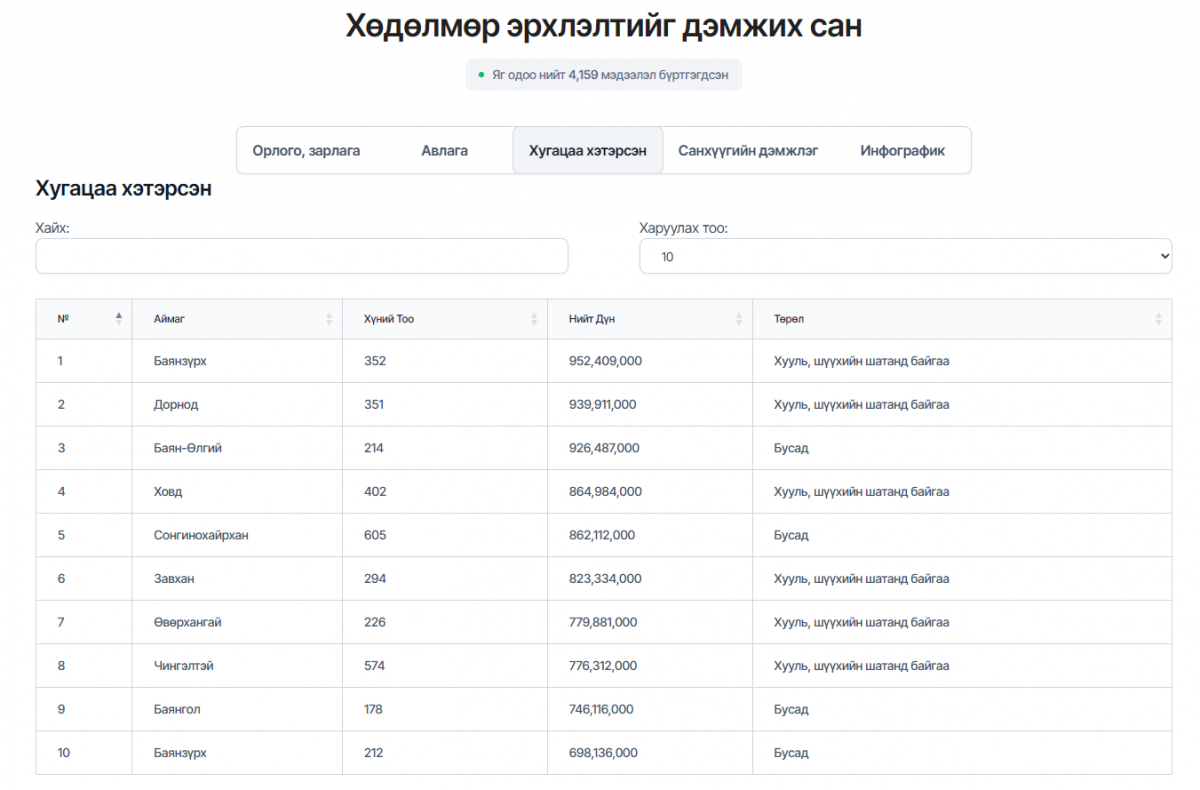This screenshot has height=790, width=1200.
Task: Select the Хугацаа хэтэрсэн tab
Action: [587, 151]
